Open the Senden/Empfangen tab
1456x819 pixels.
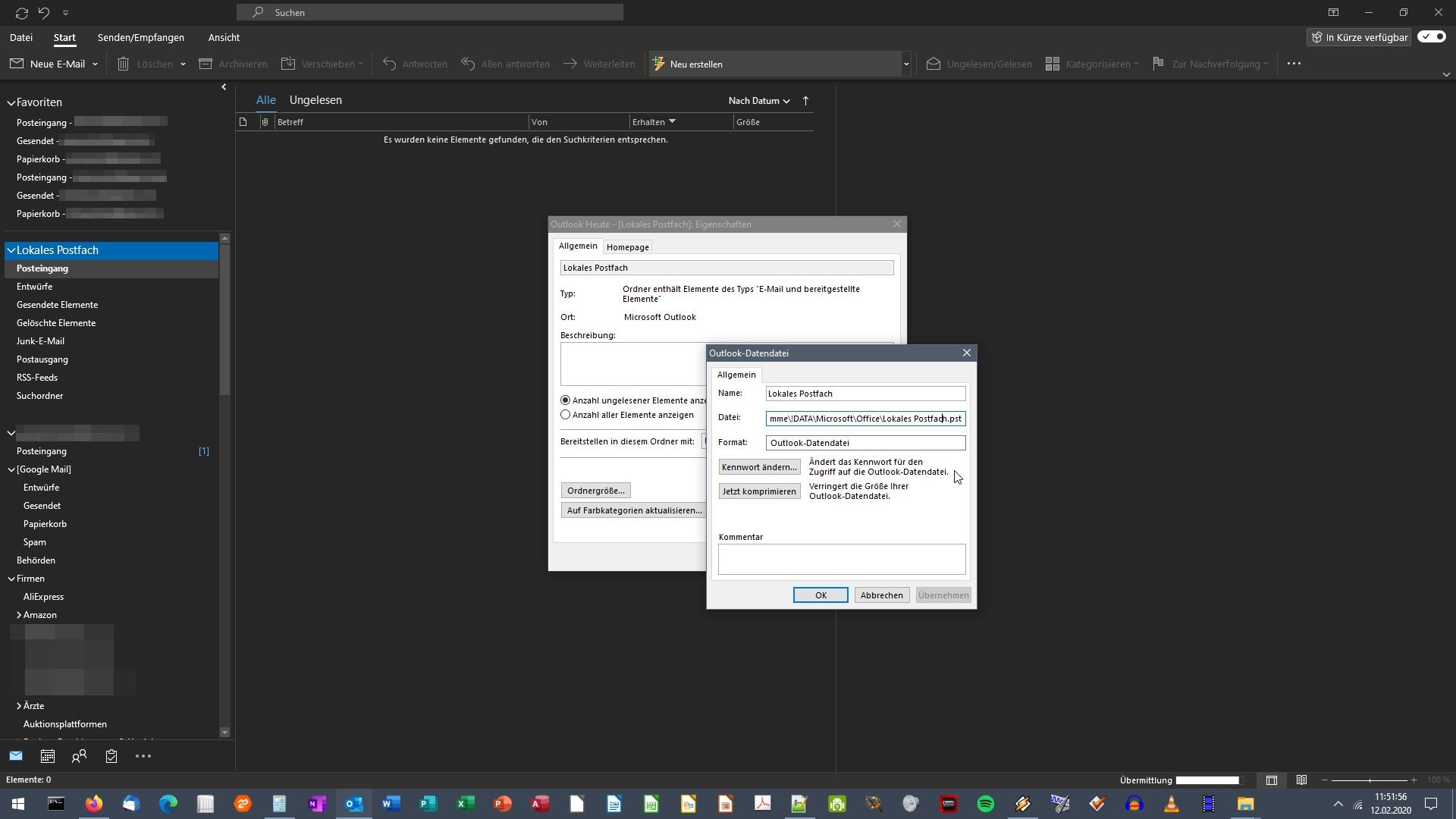coord(141,38)
